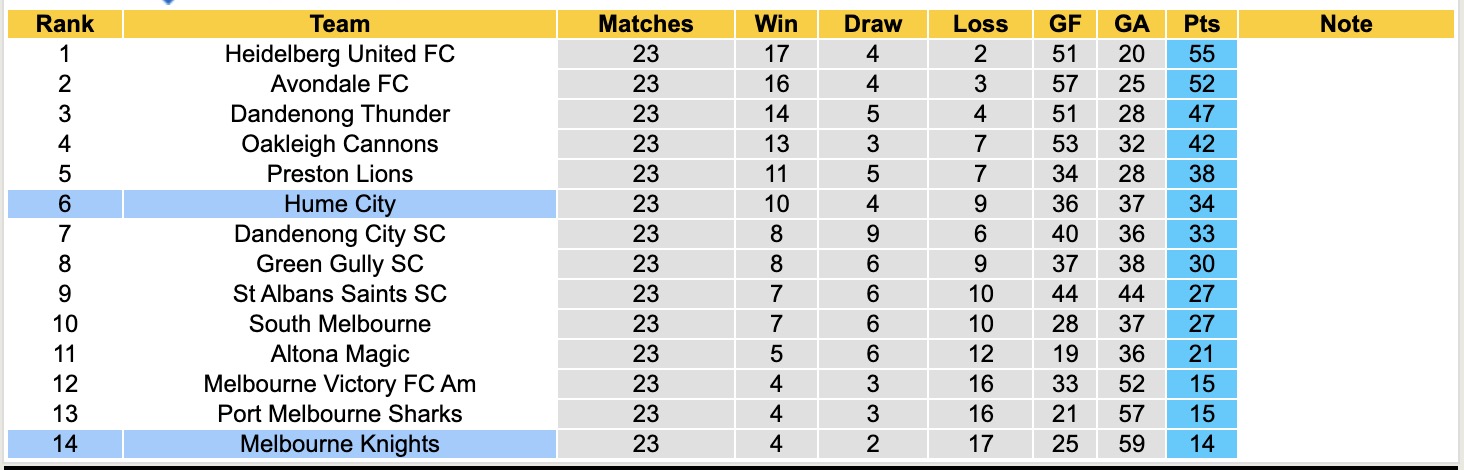
Task: Select South Melbourne in the team list
Action: tap(340, 324)
